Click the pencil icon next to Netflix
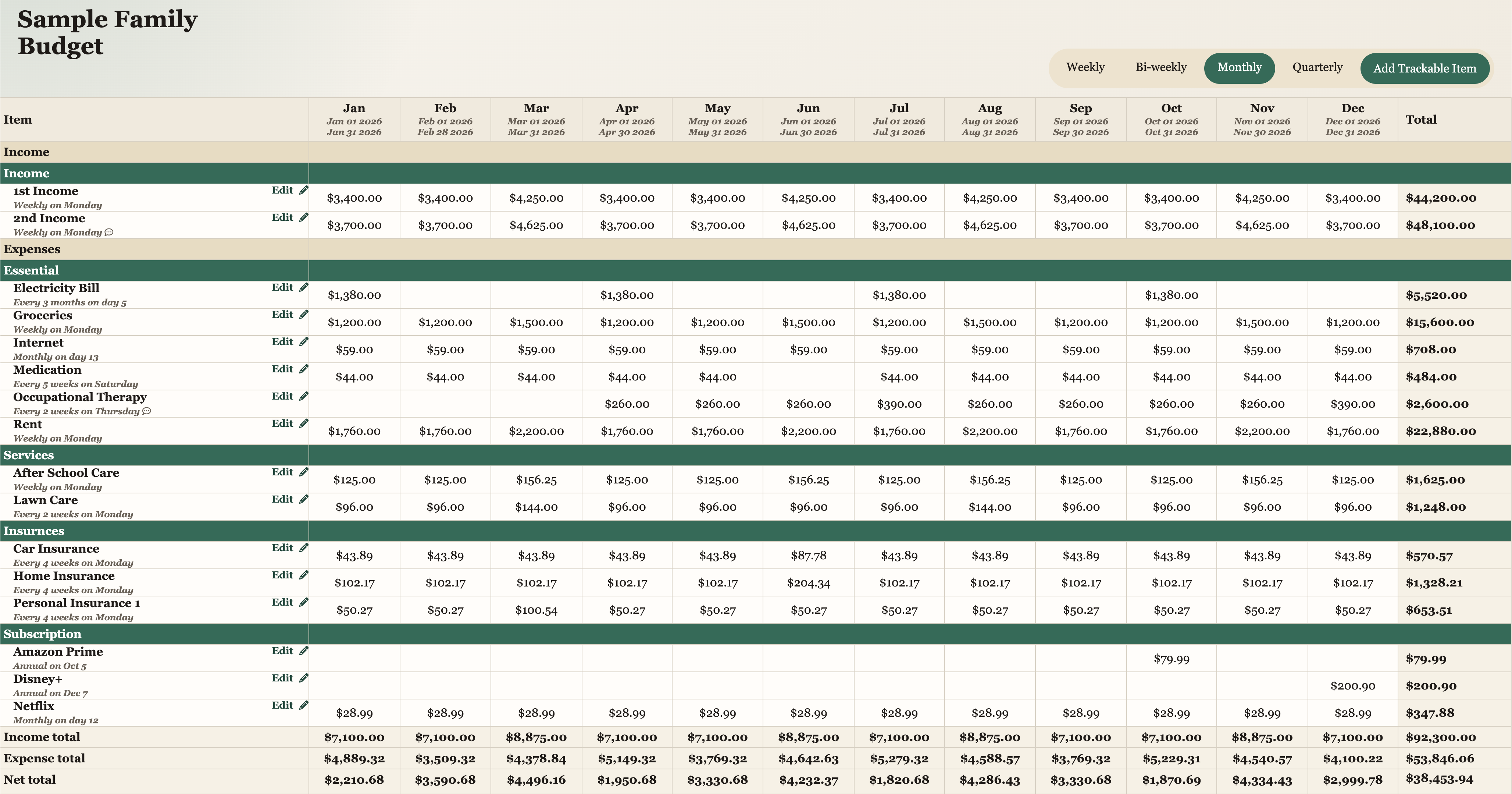The height and width of the screenshot is (794, 1512). pyautogui.click(x=303, y=705)
